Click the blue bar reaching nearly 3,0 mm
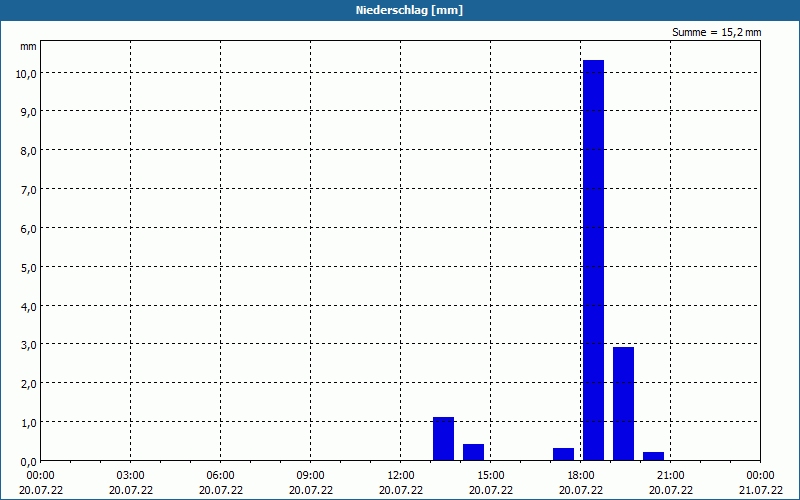The image size is (800, 500). click(x=623, y=404)
